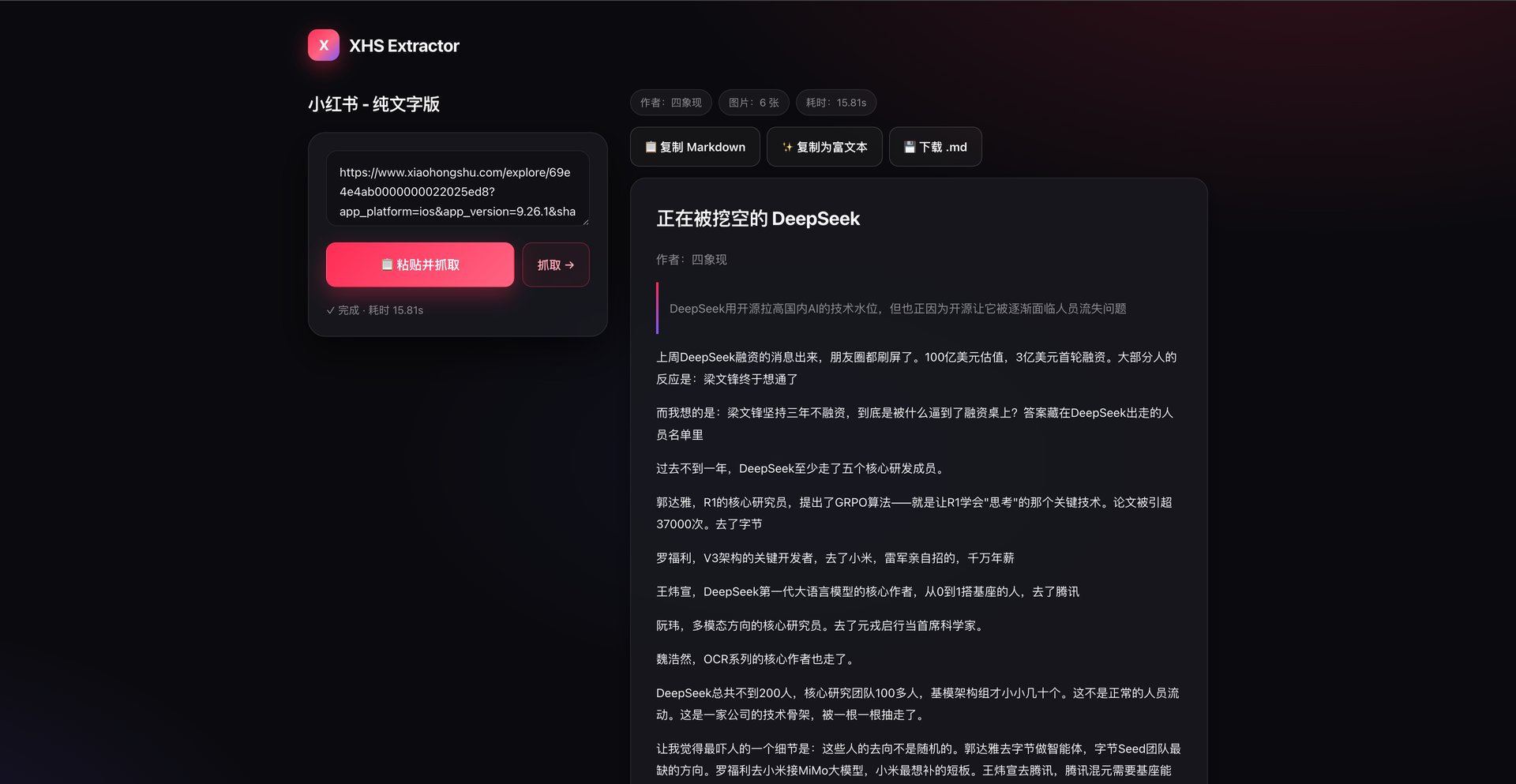Click the 复制 Markdown button
1516x784 pixels.
[695, 147]
